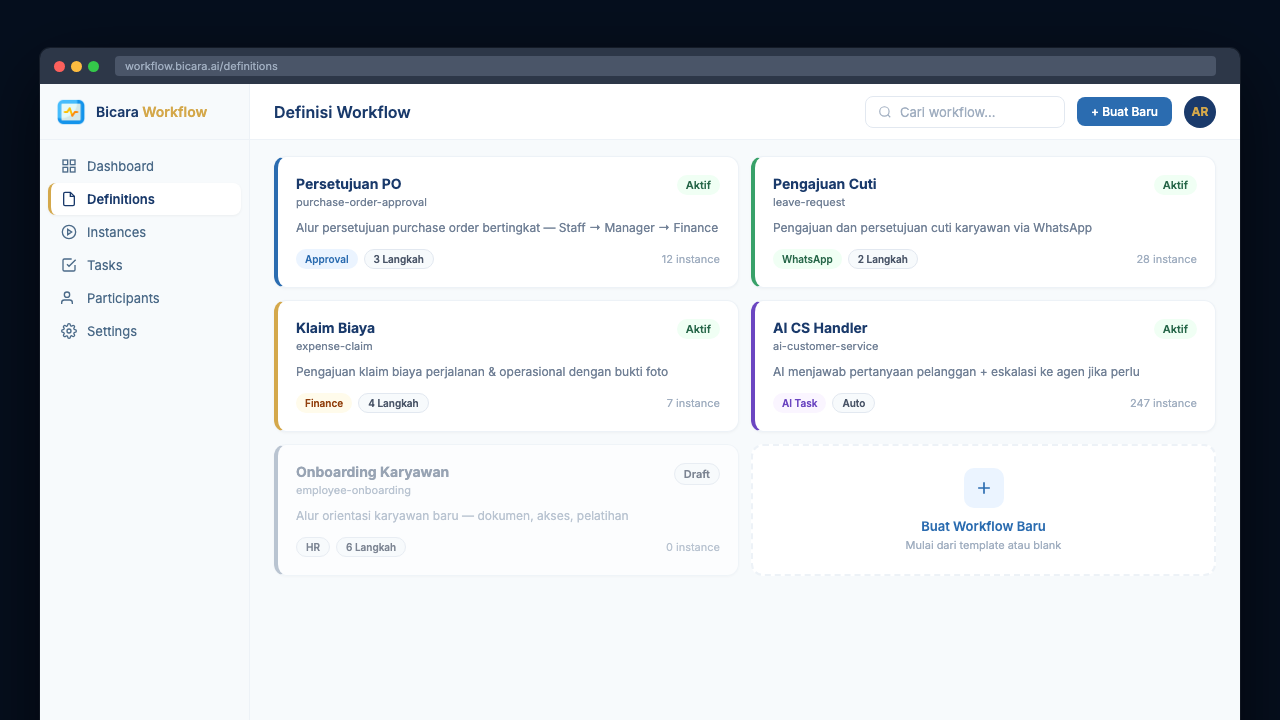Click the Aktif badge on Persetujuan PO
Image resolution: width=1280 pixels, height=720 pixels.
pos(698,185)
